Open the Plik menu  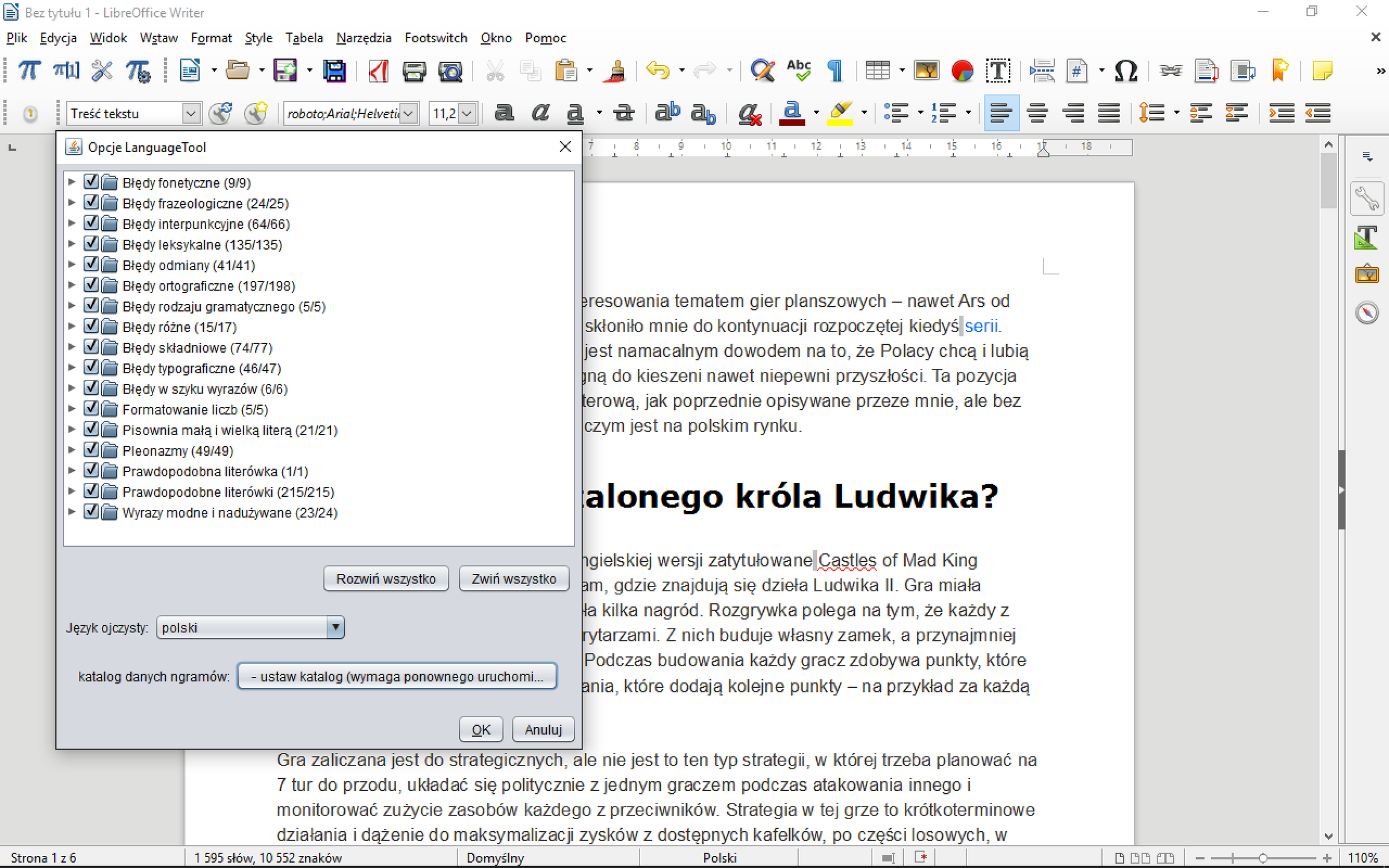pyautogui.click(x=17, y=38)
